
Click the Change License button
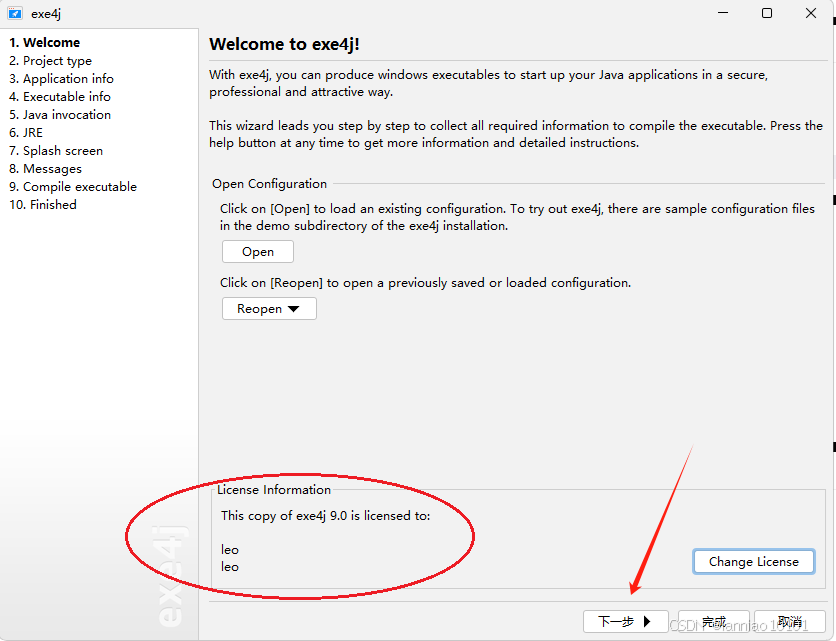point(754,562)
